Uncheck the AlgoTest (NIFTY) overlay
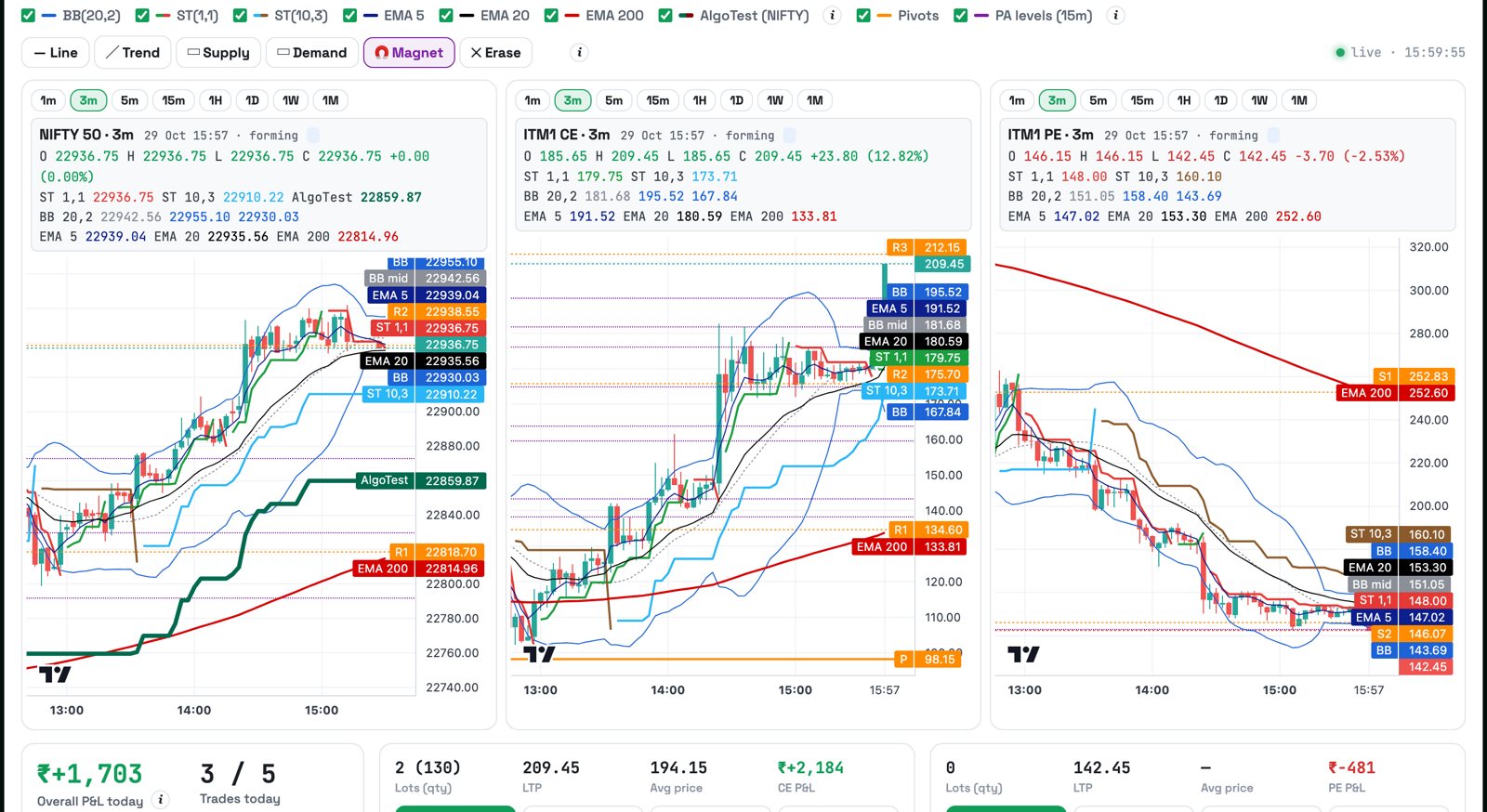This screenshot has width=1487, height=812. click(x=665, y=15)
